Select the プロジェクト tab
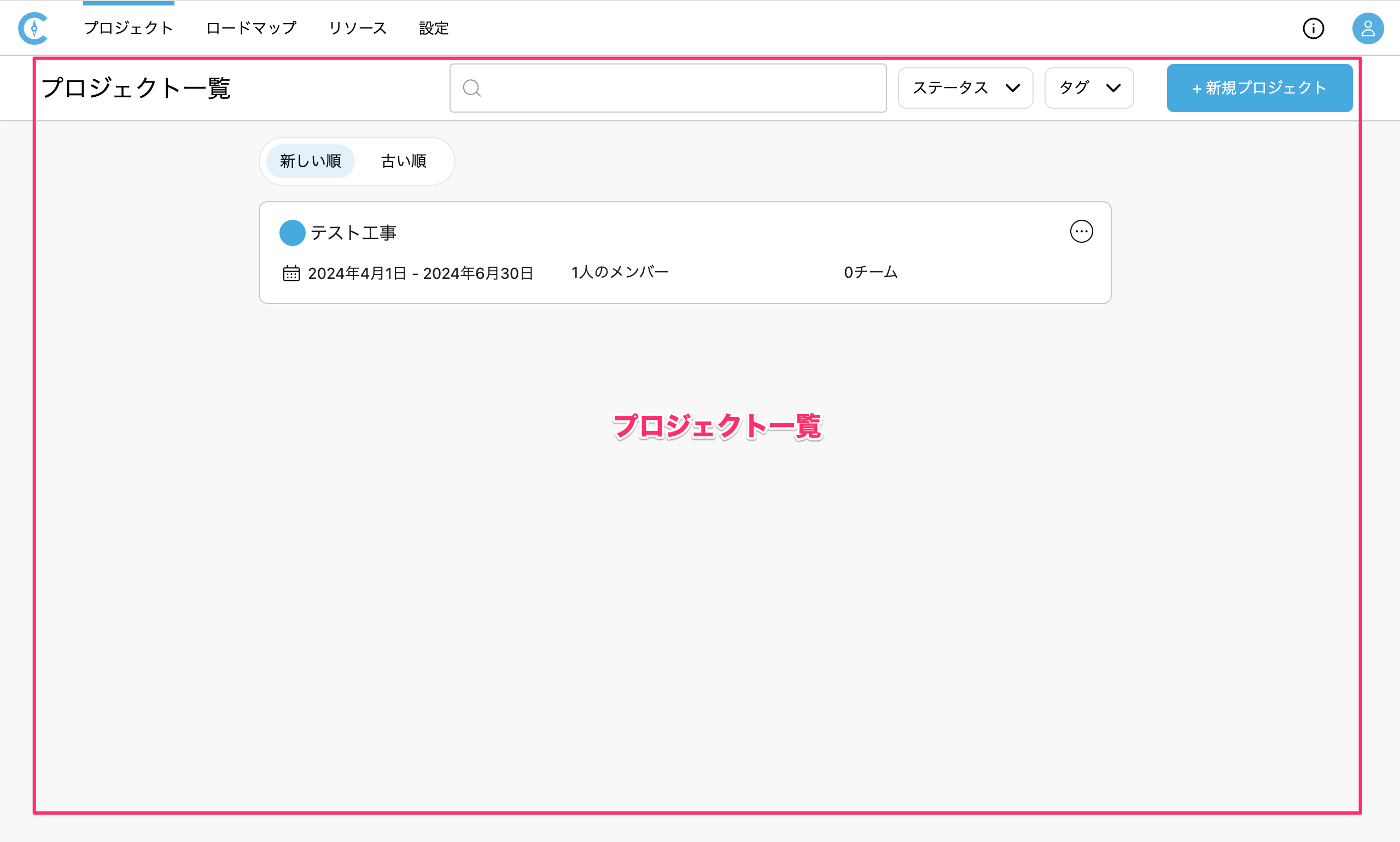1400x842 pixels. click(x=129, y=28)
